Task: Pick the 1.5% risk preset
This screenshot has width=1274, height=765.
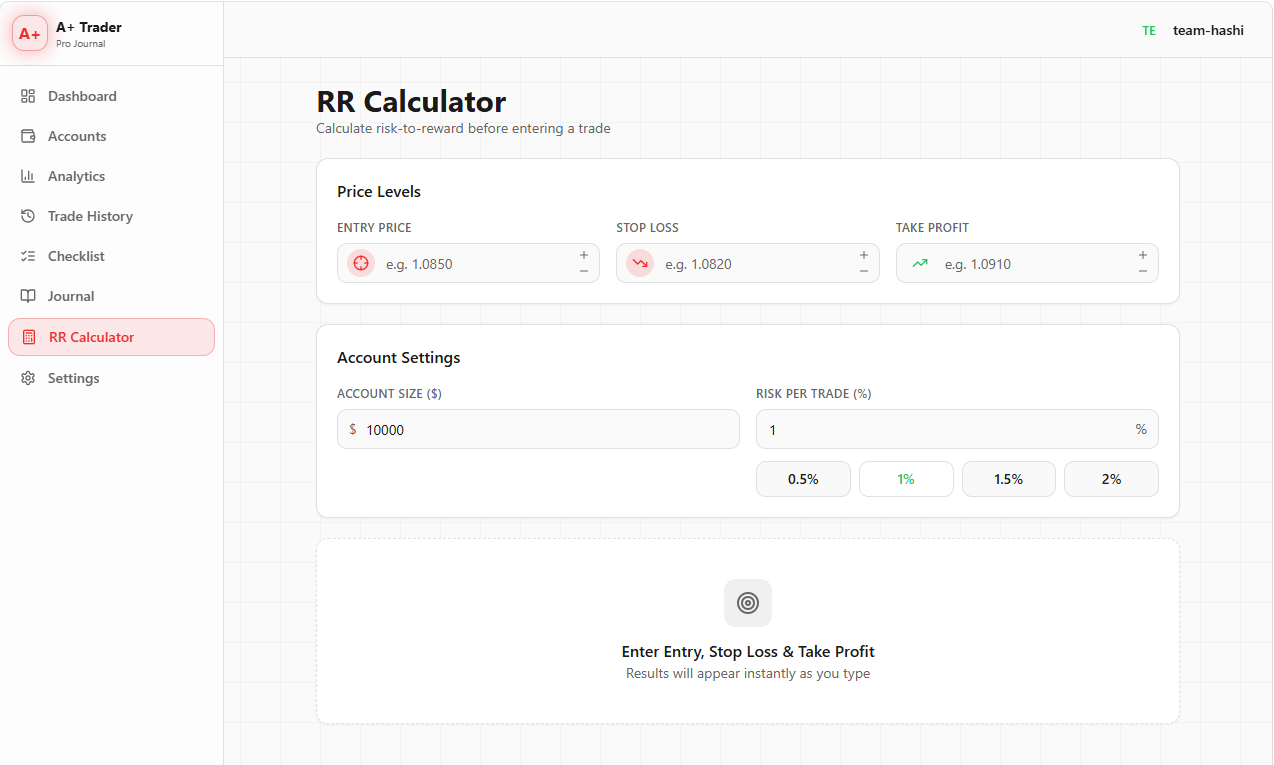Action: 1008,479
